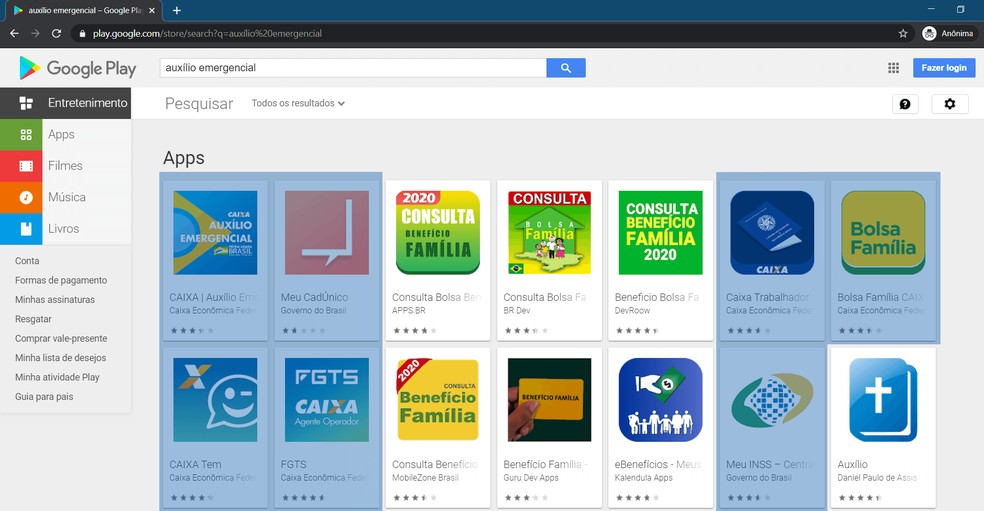Viewport: 984px width, 511px height.
Task: Open the Caixa Trabalhador app icon
Action: (x=772, y=233)
